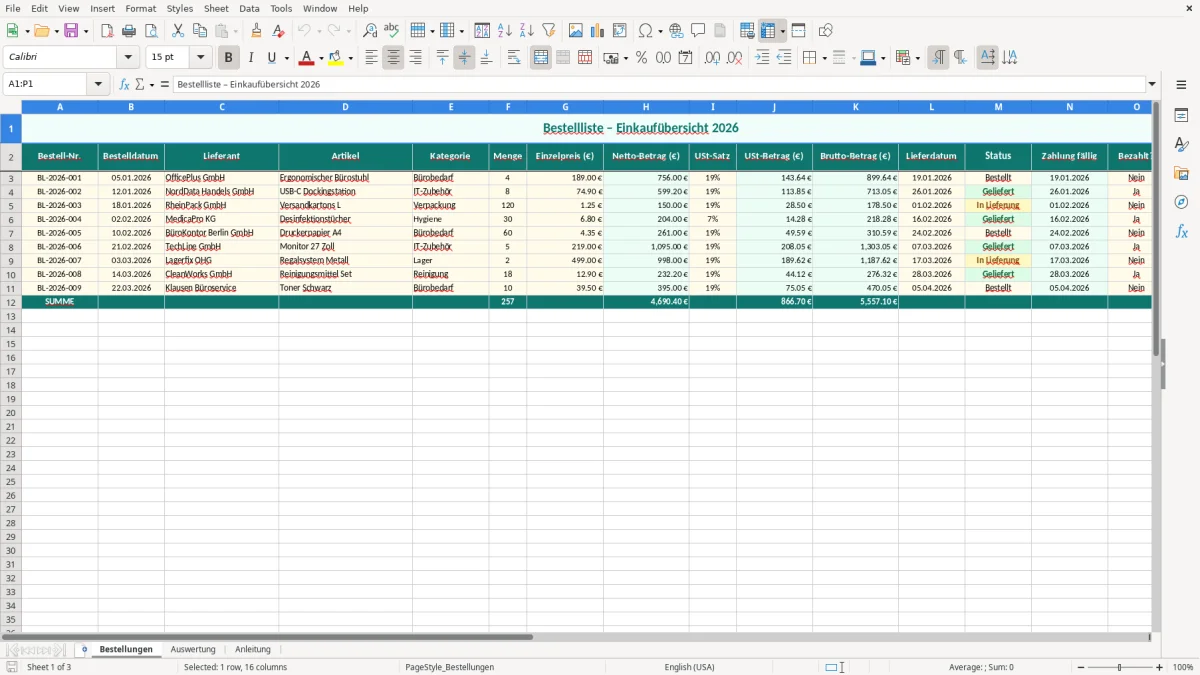Open the Borders dropdown arrow
This screenshot has height=675, width=1200.
pyautogui.click(x=824, y=58)
